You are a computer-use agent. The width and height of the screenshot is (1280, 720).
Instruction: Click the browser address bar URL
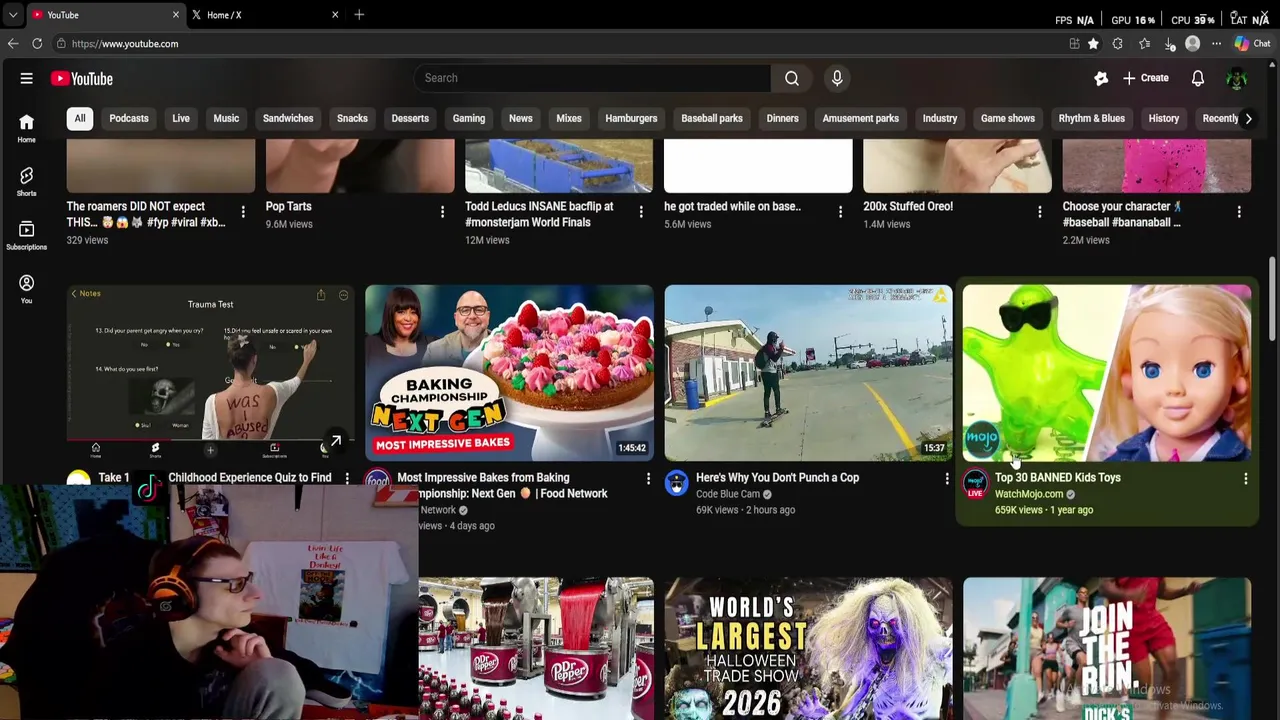(125, 44)
